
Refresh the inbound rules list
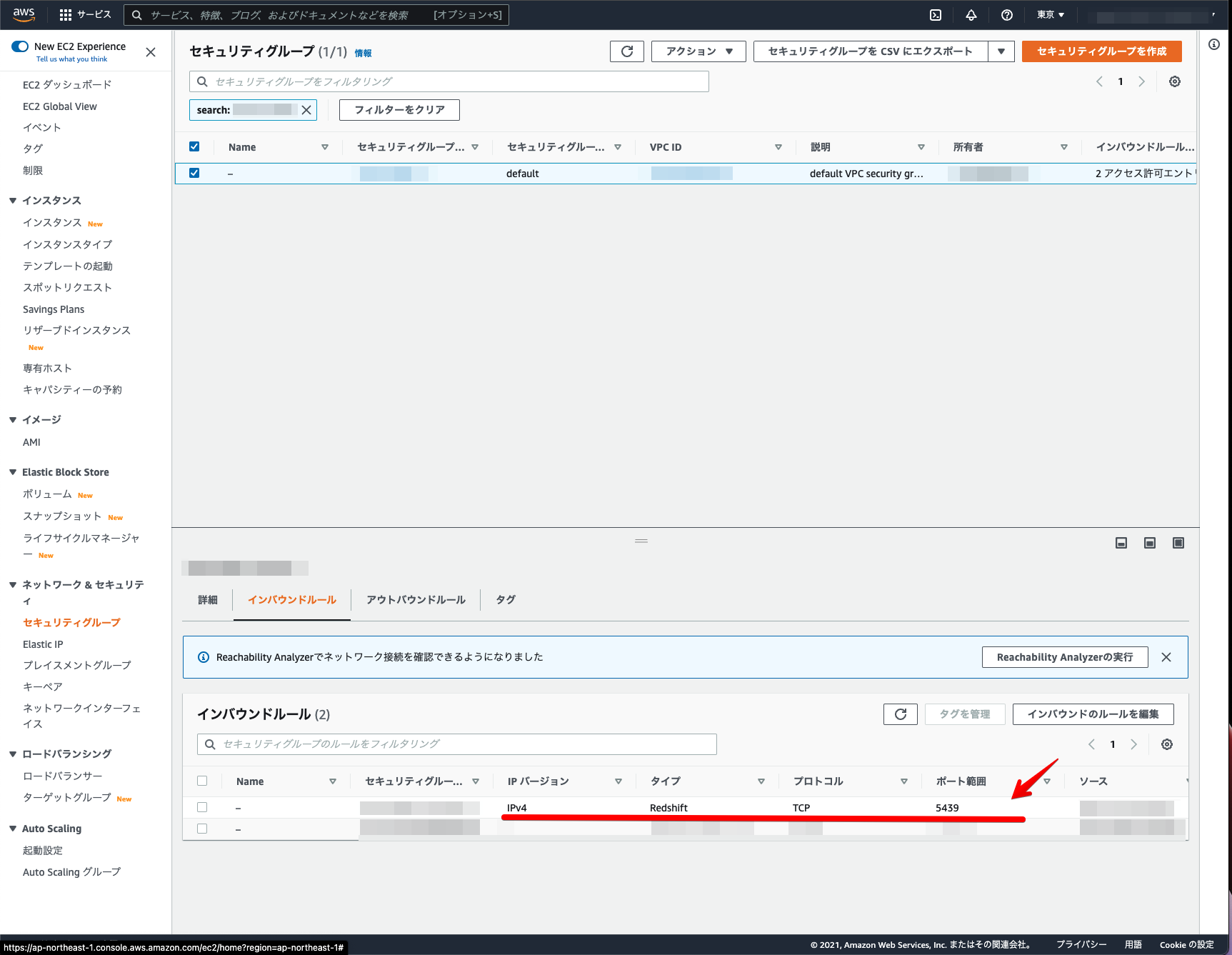(x=900, y=714)
